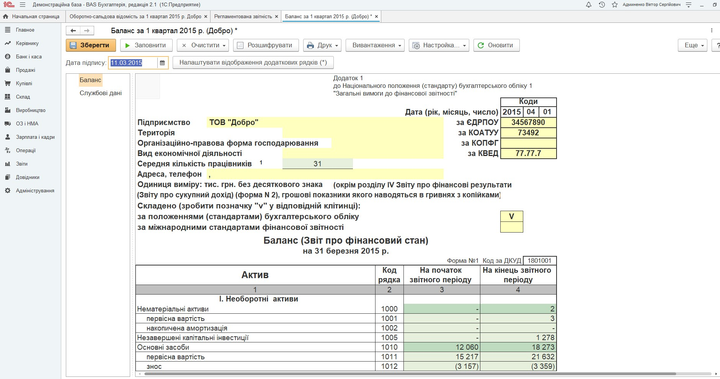720x379 pixels.
Task: Click the Главное section icon
Action: pos(7,30)
